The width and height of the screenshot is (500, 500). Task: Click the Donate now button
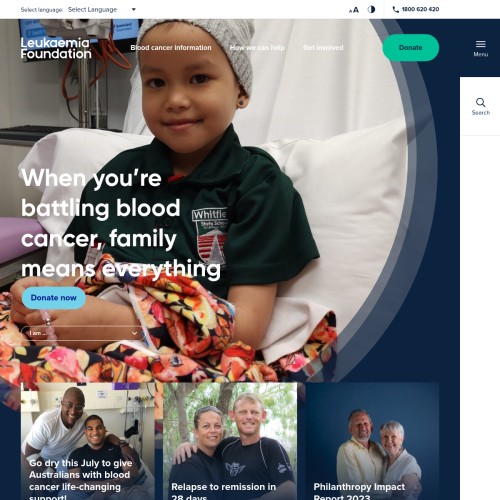click(x=54, y=298)
